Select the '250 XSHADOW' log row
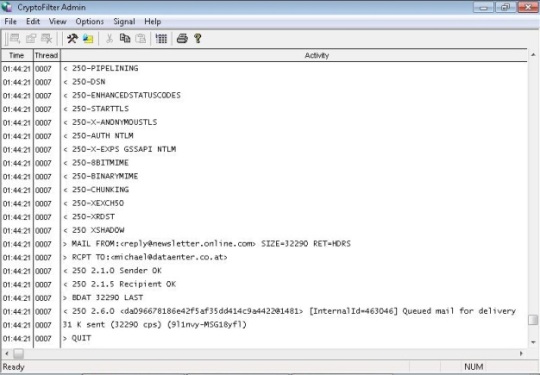 click(x=264, y=230)
